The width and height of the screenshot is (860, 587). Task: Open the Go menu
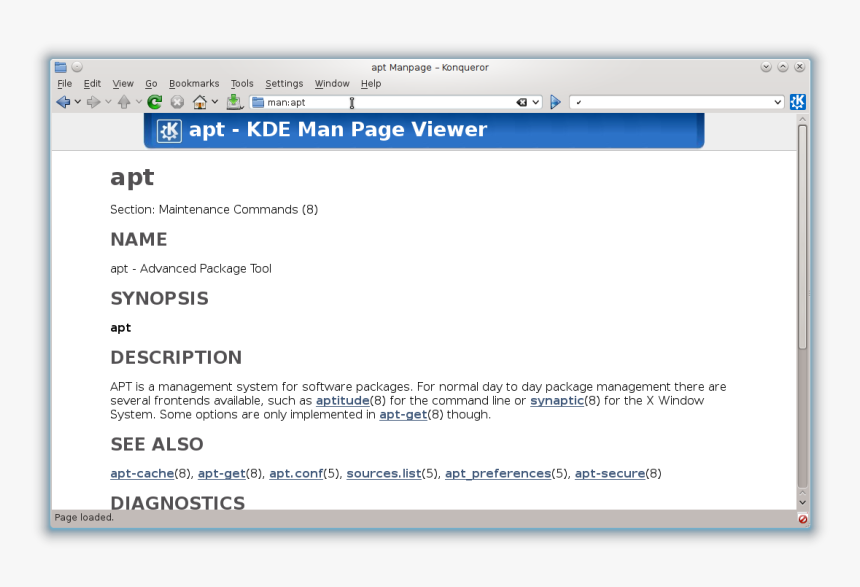(x=151, y=83)
